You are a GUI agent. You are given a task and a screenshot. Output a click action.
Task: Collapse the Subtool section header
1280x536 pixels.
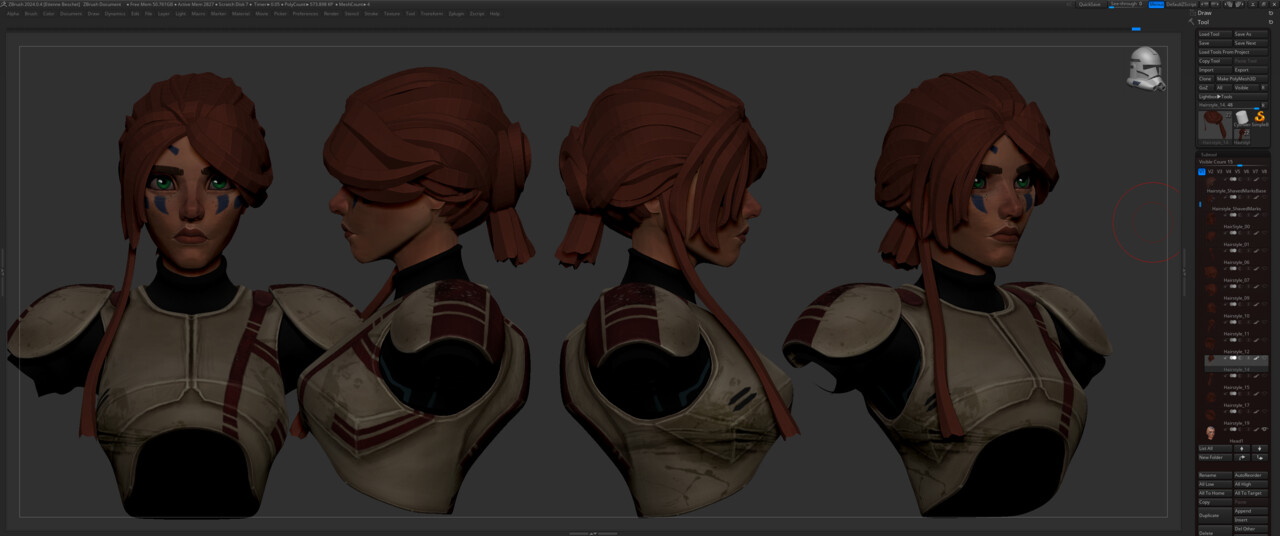1208,154
